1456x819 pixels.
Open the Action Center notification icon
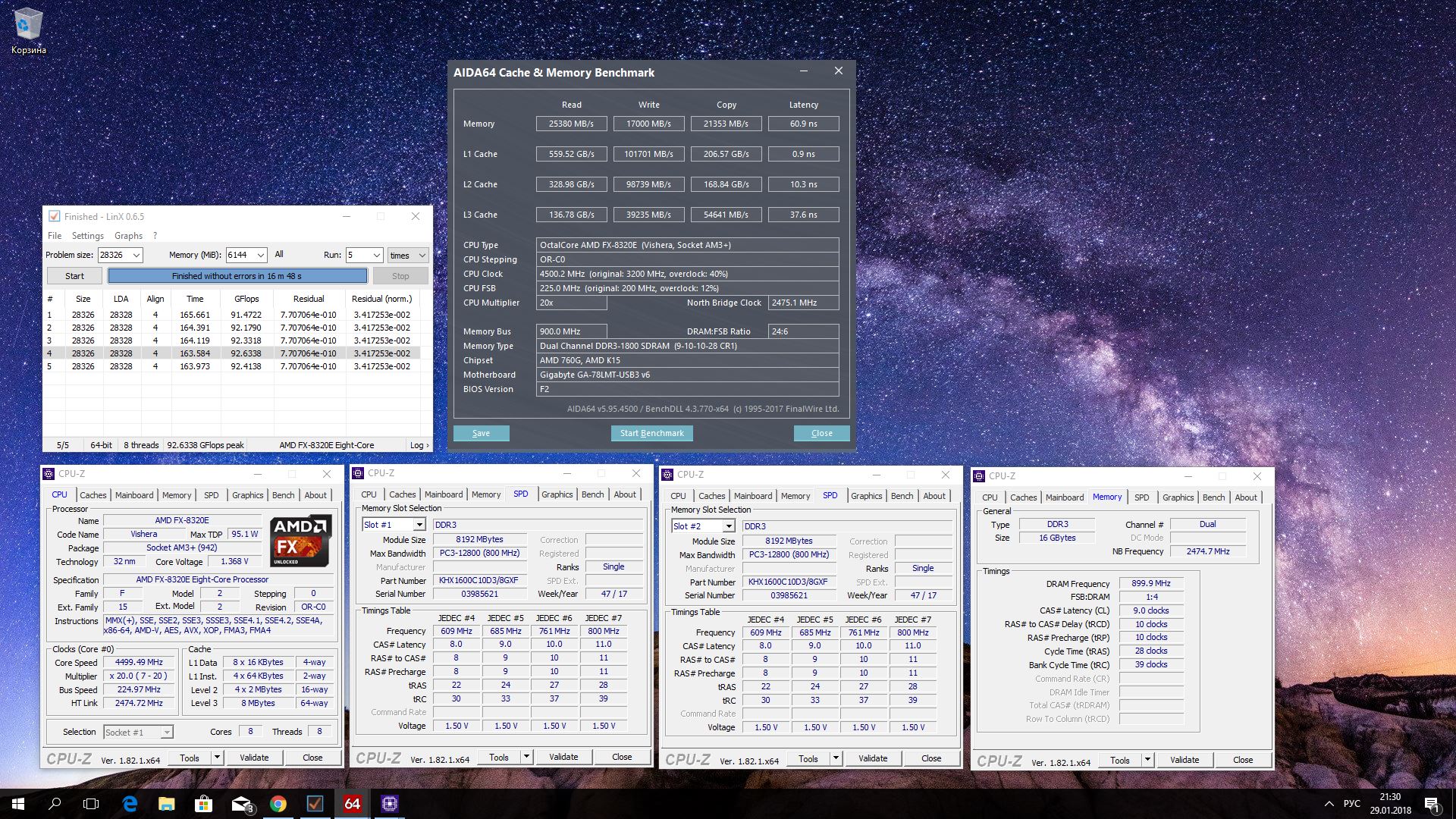pos(1431,804)
